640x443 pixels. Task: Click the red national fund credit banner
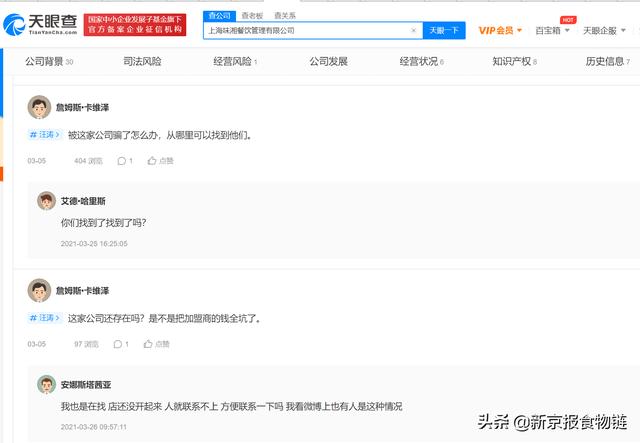pyautogui.click(x=135, y=24)
